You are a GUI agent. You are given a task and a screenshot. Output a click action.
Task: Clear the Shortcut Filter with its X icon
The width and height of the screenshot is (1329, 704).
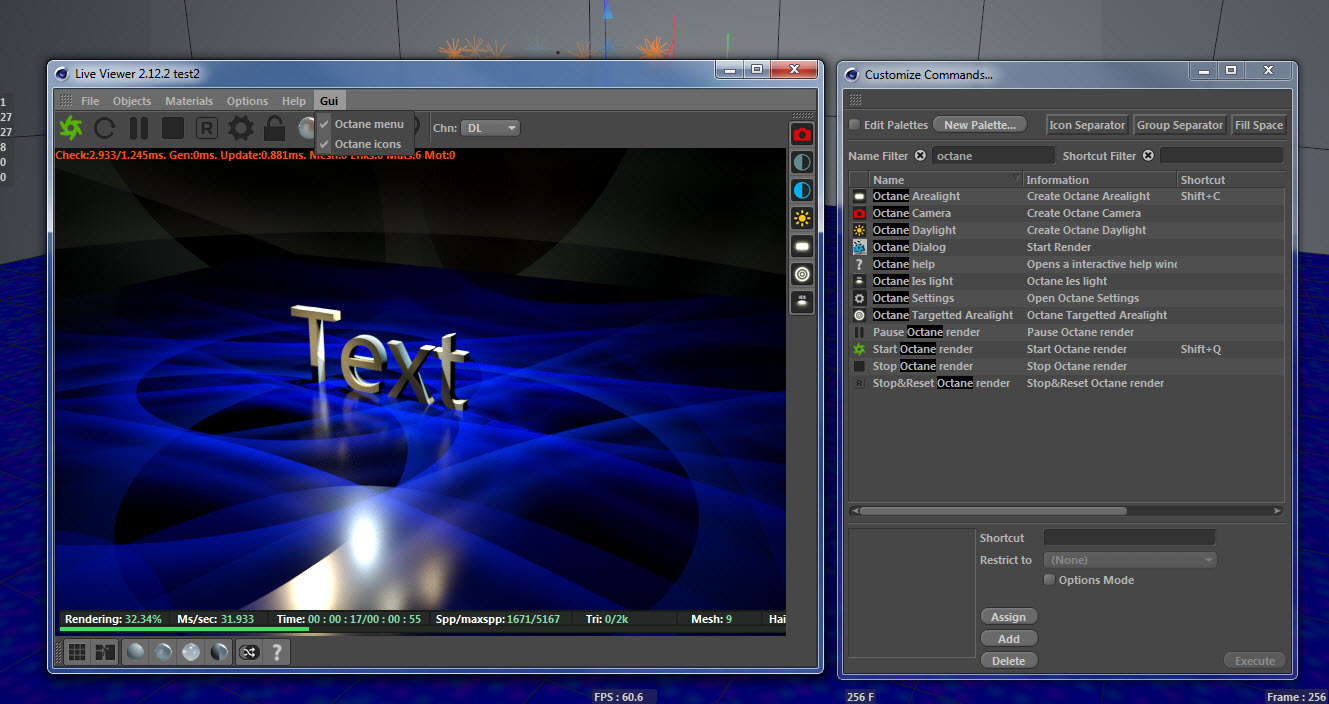[1148, 156]
